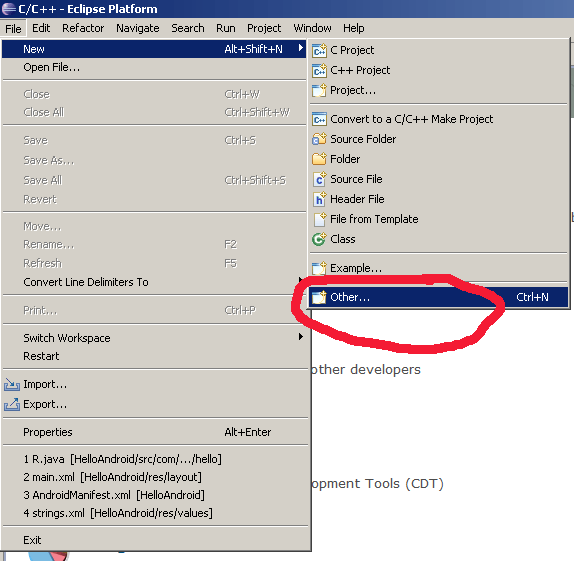The width and height of the screenshot is (574, 561).
Task: Click the C++ Project wizard icon
Action: tap(319, 70)
